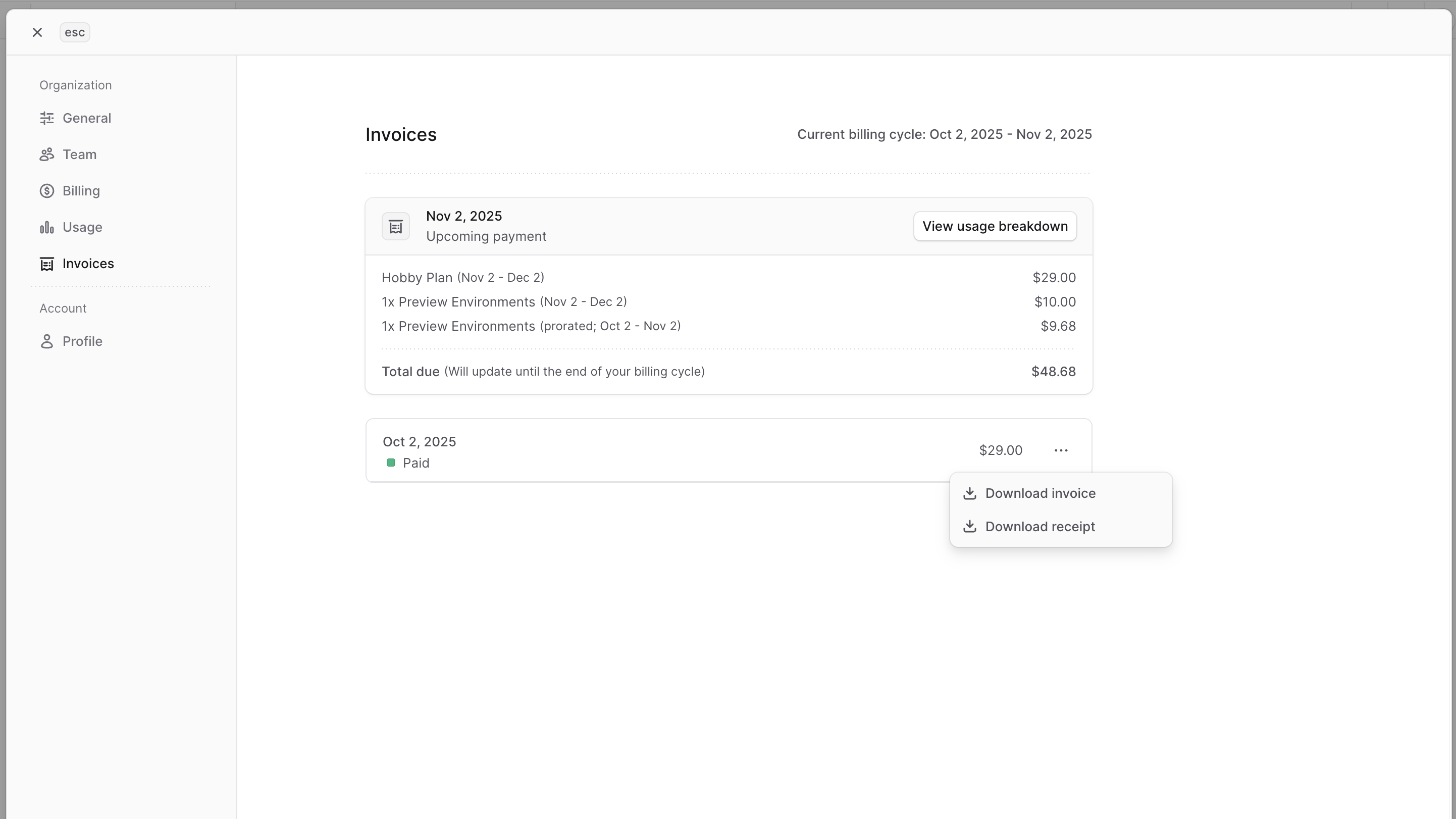Viewport: 1456px width, 819px height.
Task: Select the Team section in sidebar
Action: coord(79,155)
